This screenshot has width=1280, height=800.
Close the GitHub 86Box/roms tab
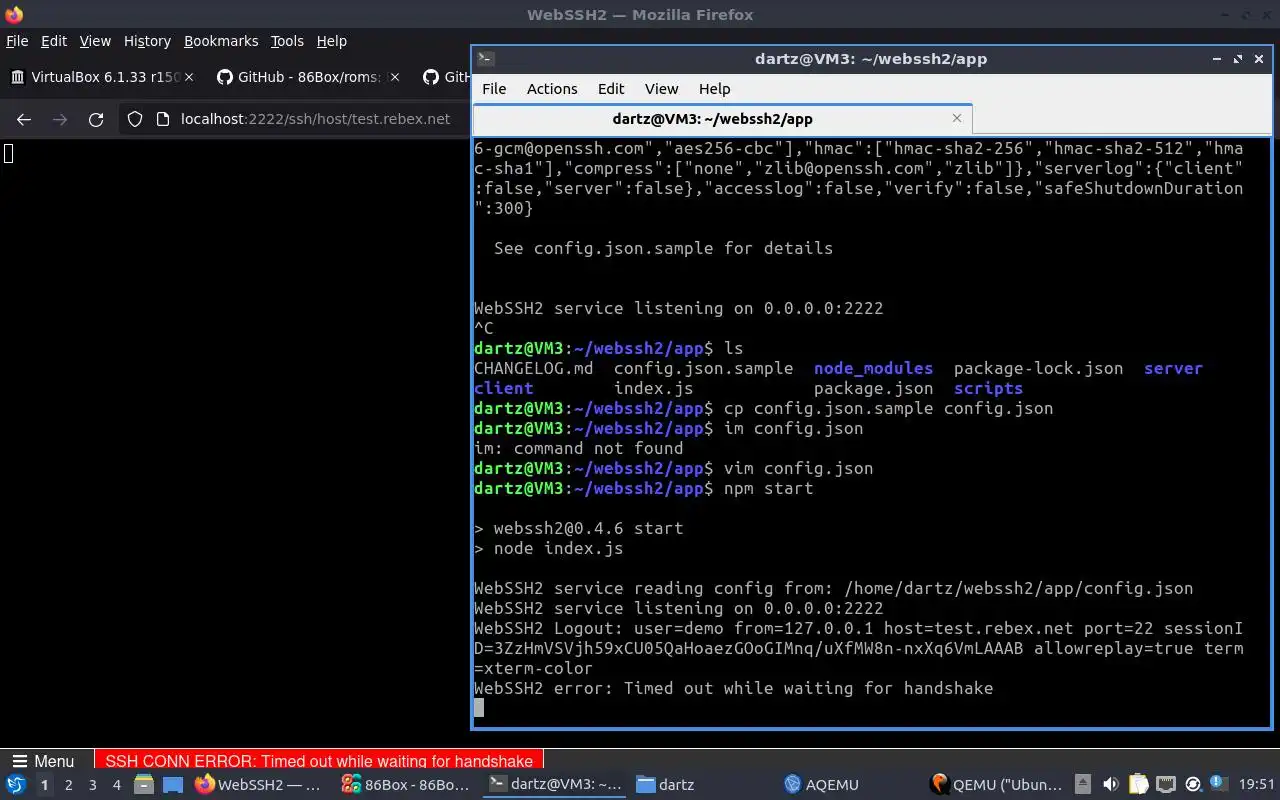click(394, 77)
